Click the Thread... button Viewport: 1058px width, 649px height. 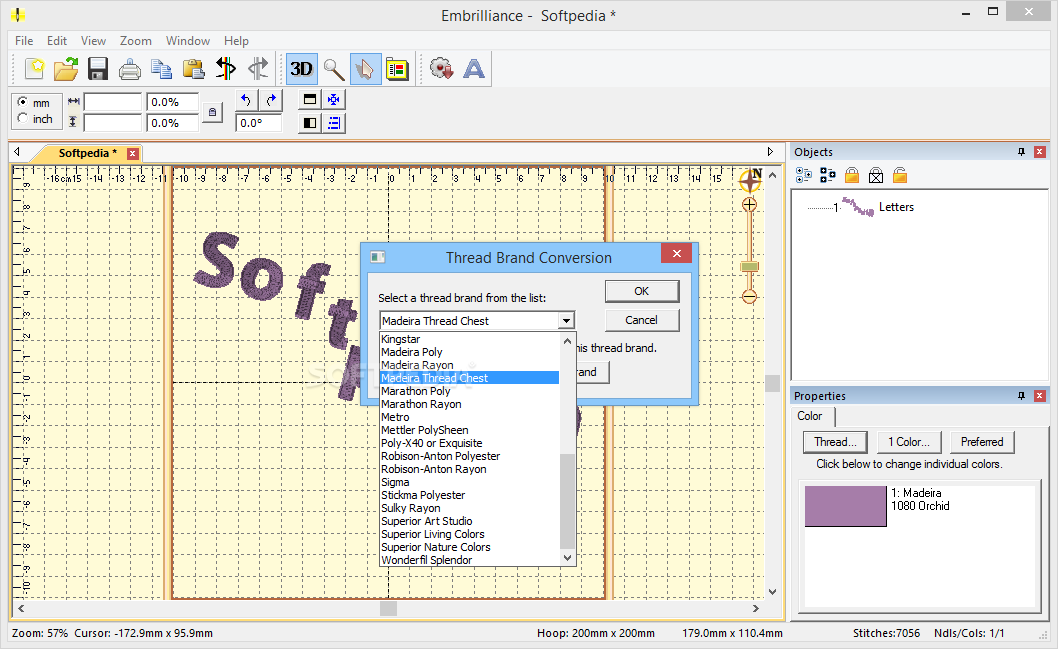tap(835, 442)
